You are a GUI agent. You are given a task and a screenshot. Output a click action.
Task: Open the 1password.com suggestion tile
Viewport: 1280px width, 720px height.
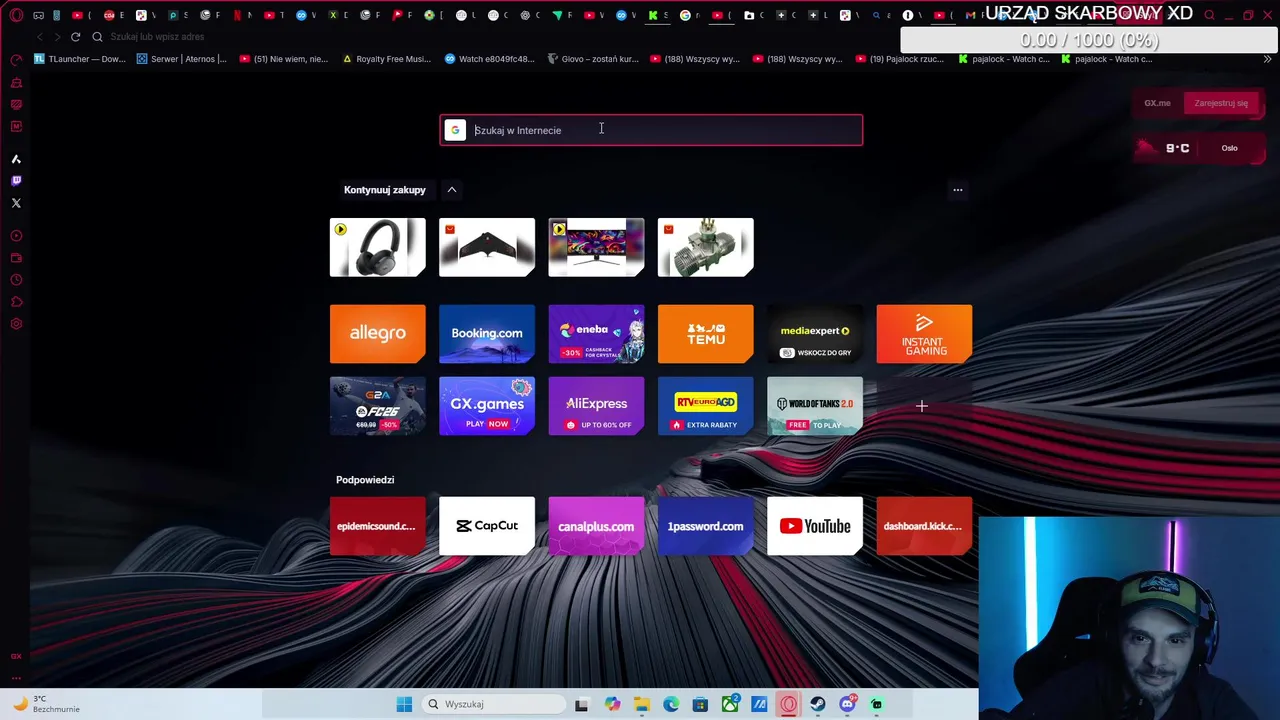[705, 526]
